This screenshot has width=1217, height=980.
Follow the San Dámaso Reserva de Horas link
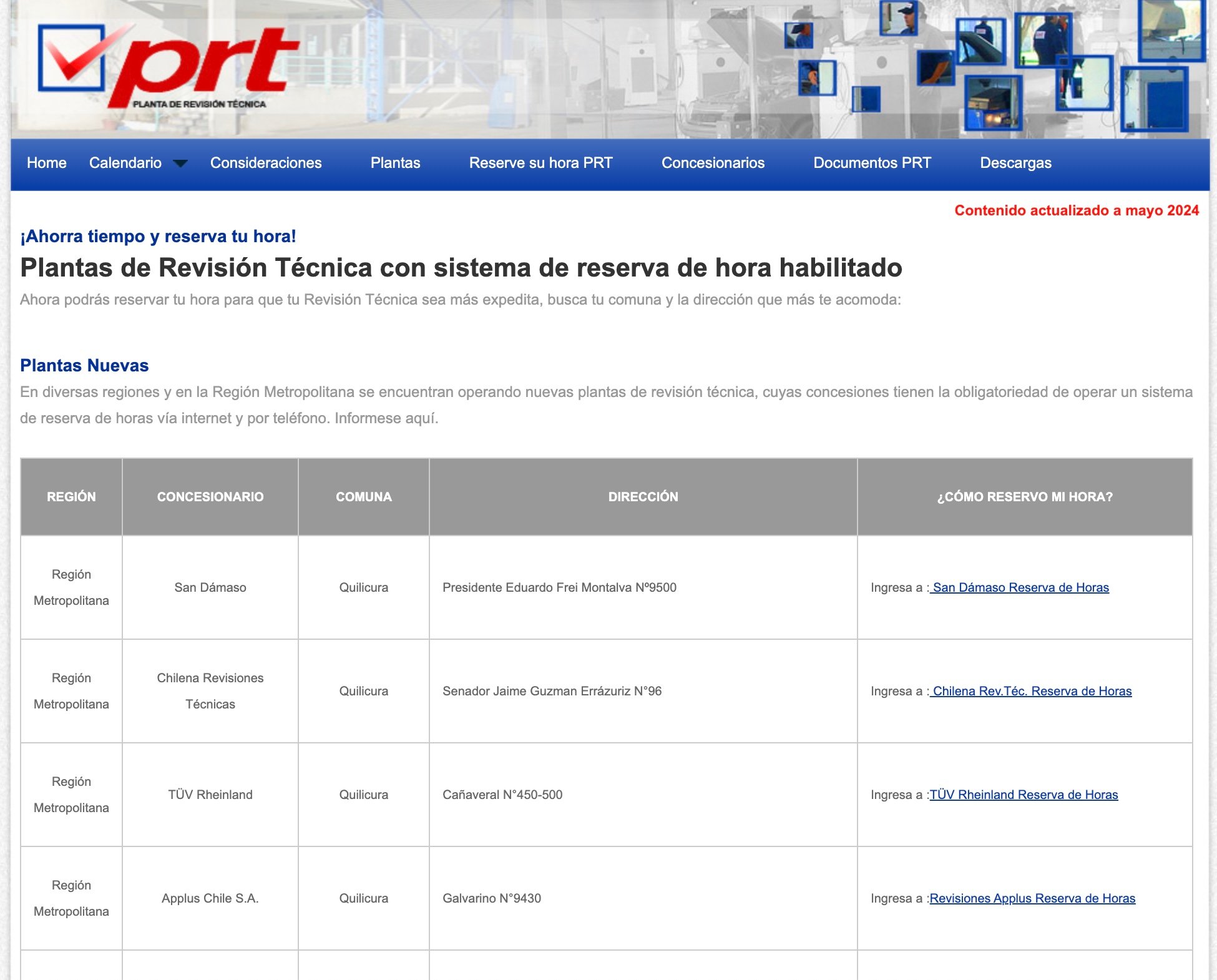[1020, 587]
